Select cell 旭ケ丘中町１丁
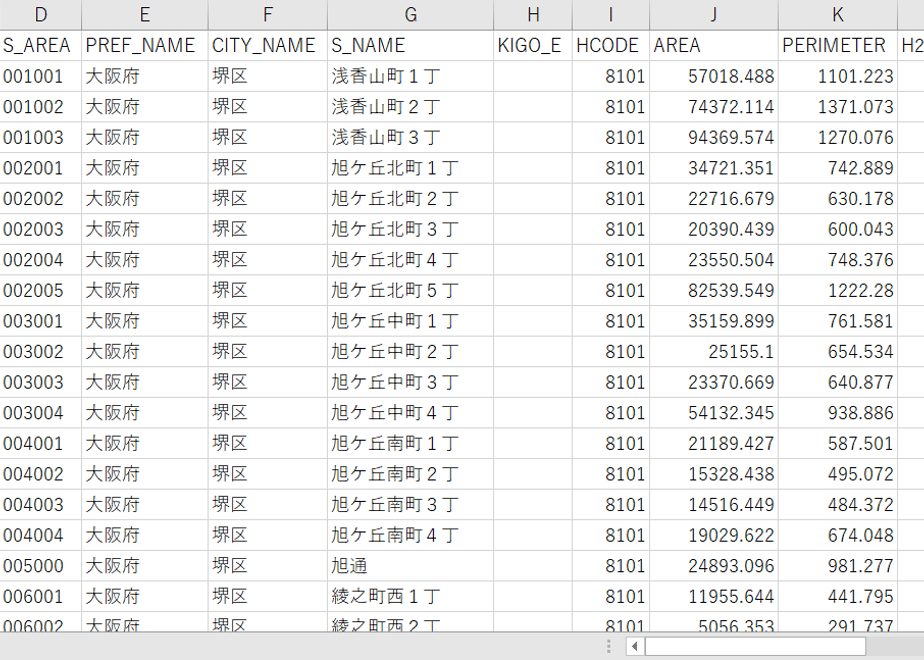This screenshot has height=660, width=924. pyautogui.click(x=411, y=321)
